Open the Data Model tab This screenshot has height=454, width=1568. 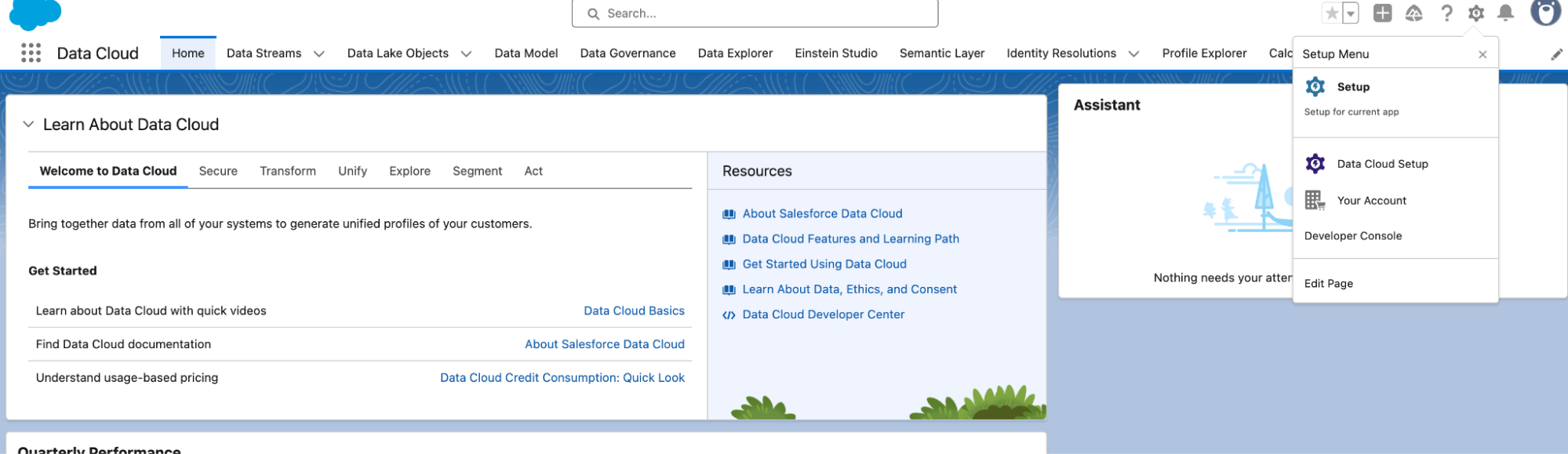526,53
